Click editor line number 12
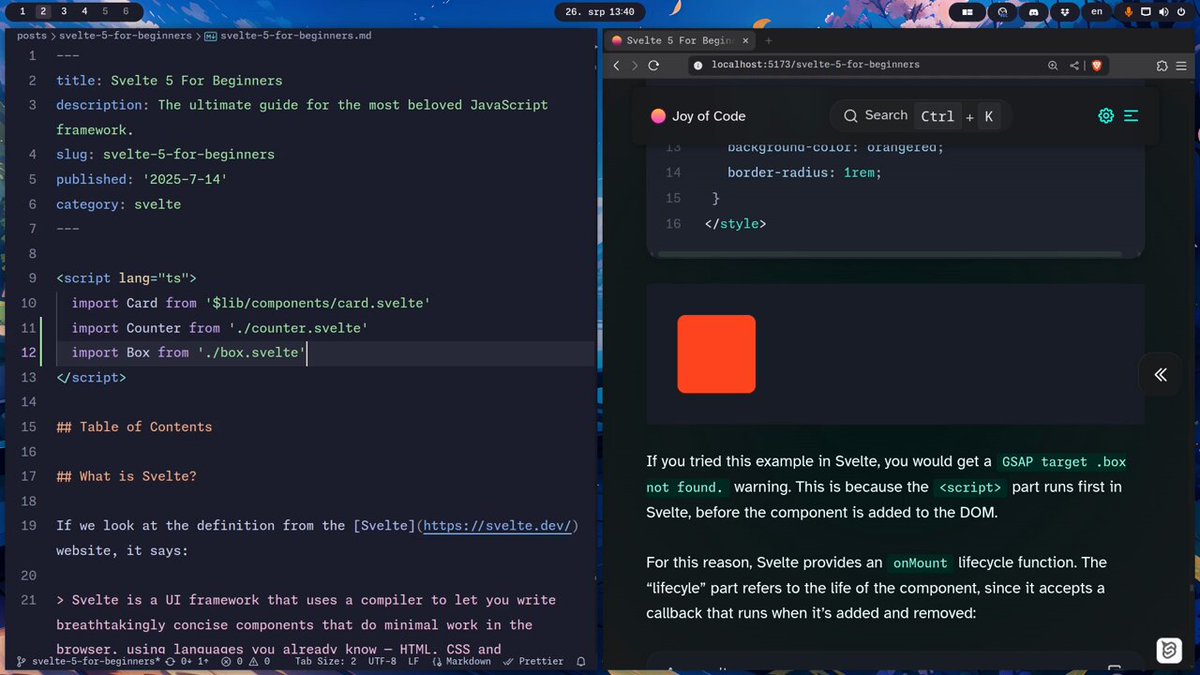1200x675 pixels. (28, 353)
